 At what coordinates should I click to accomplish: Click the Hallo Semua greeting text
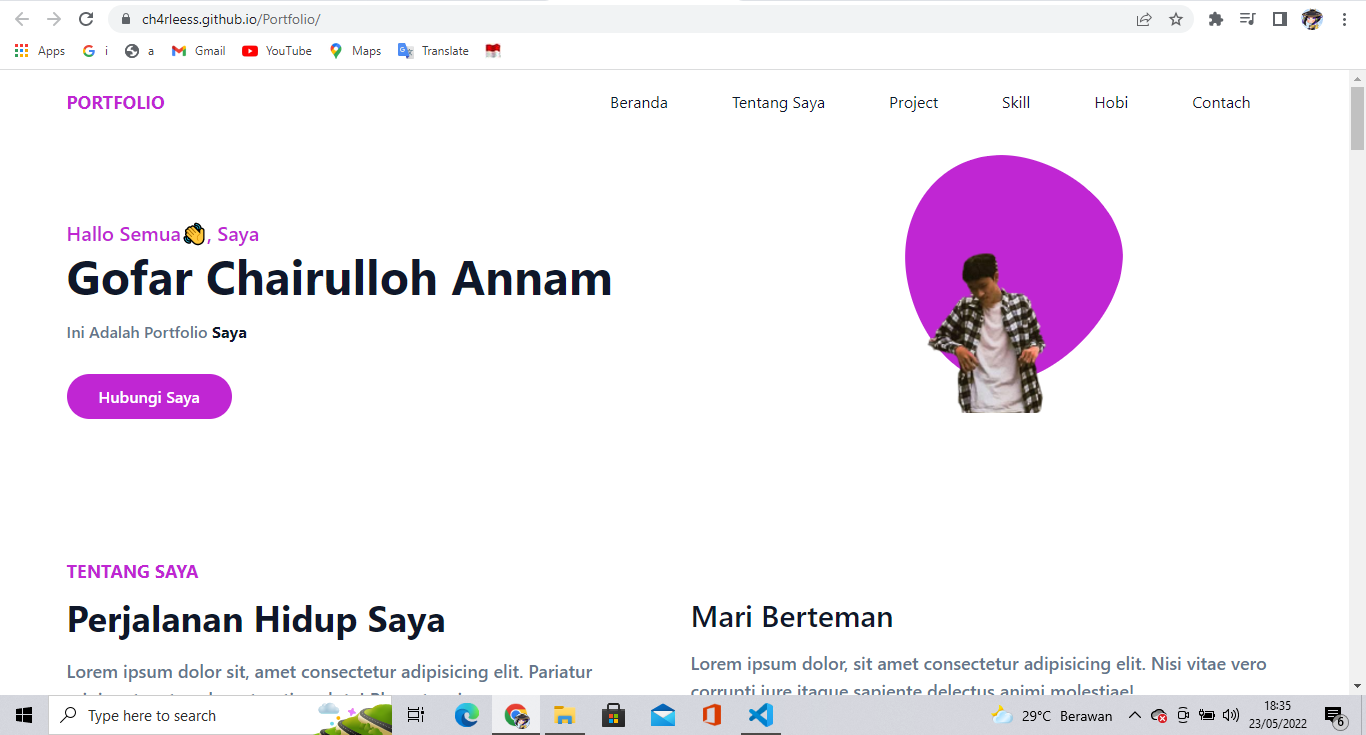coord(163,234)
